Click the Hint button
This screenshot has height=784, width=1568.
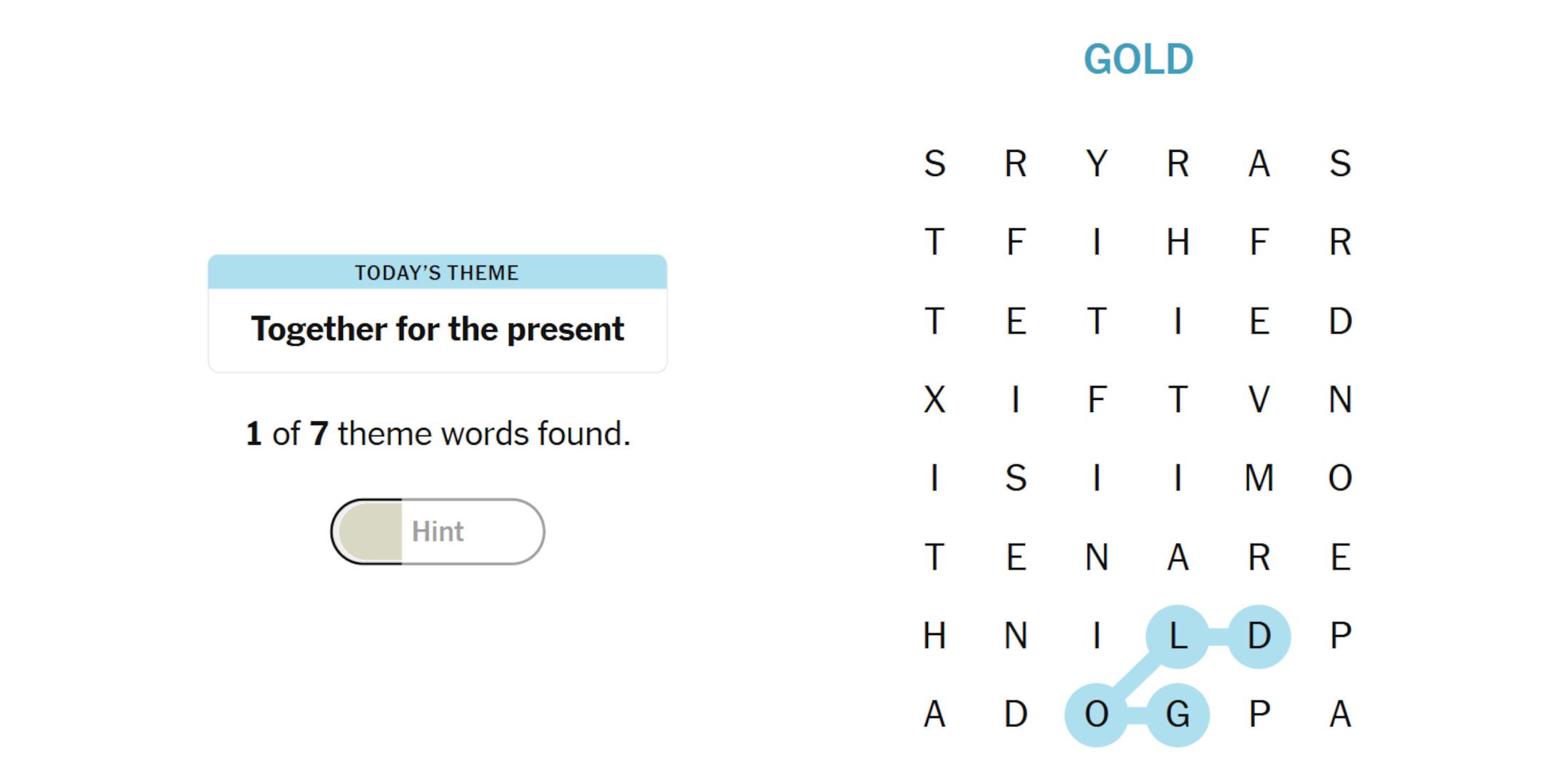tap(438, 532)
